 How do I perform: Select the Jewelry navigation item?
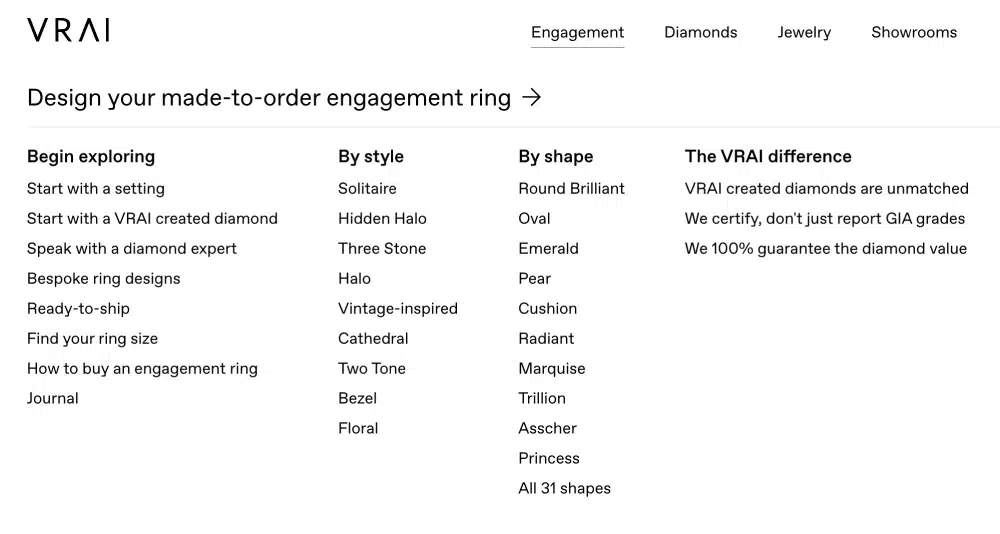(x=804, y=32)
